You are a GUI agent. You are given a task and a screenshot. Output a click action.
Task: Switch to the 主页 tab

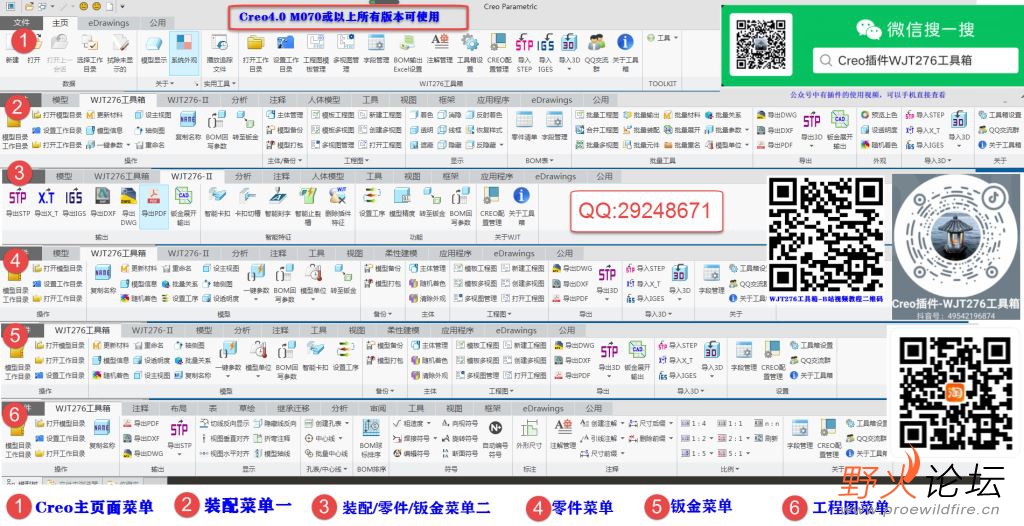[x=61, y=22]
